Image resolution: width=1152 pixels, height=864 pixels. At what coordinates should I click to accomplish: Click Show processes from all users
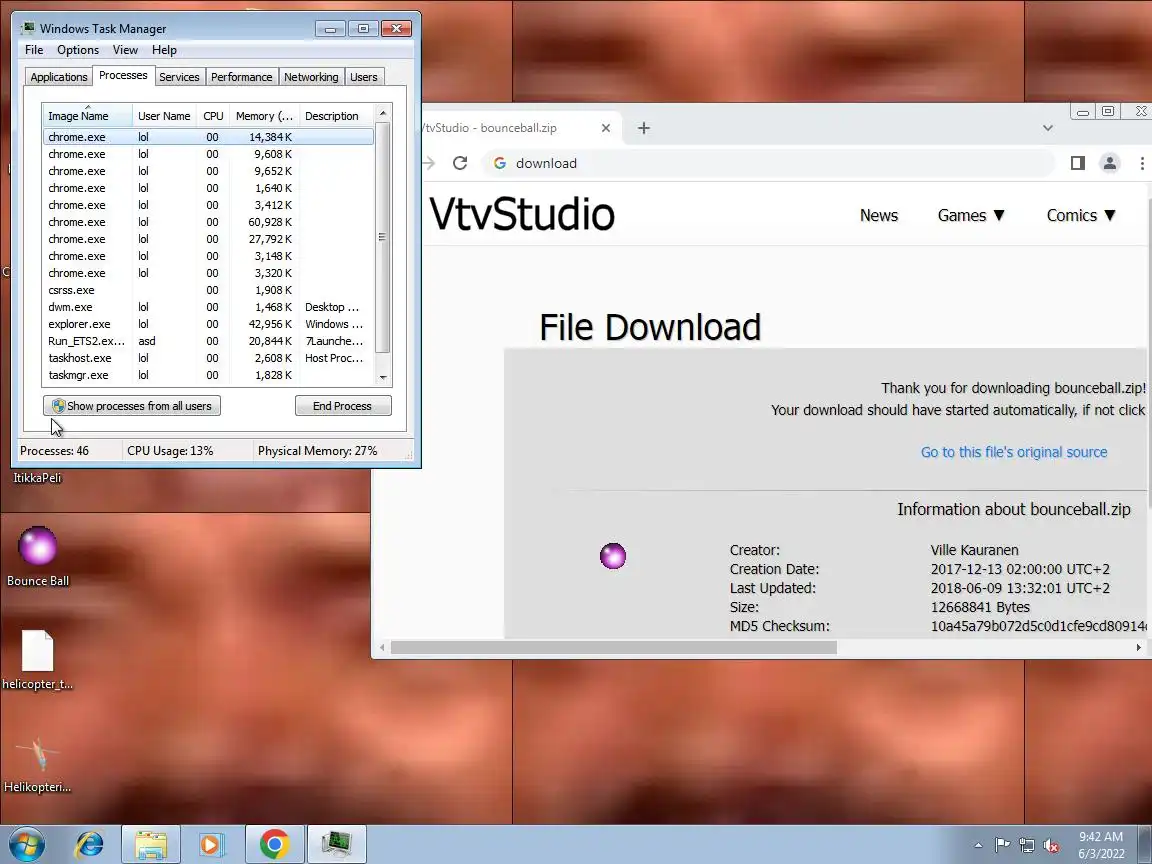pyautogui.click(x=132, y=406)
